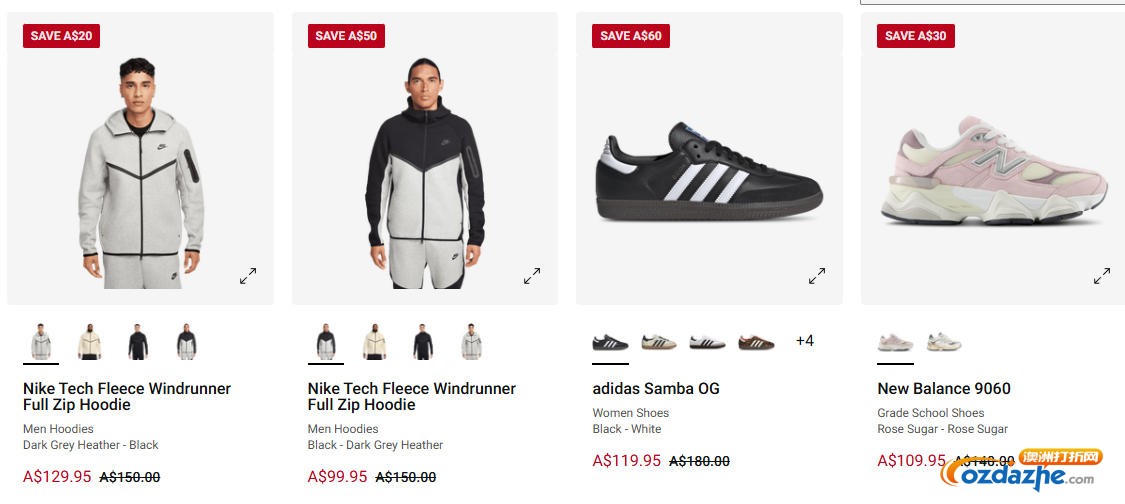The height and width of the screenshot is (504, 1125).
Task: Pick cream swatch for second Nike hoodie
Action: 374,342
